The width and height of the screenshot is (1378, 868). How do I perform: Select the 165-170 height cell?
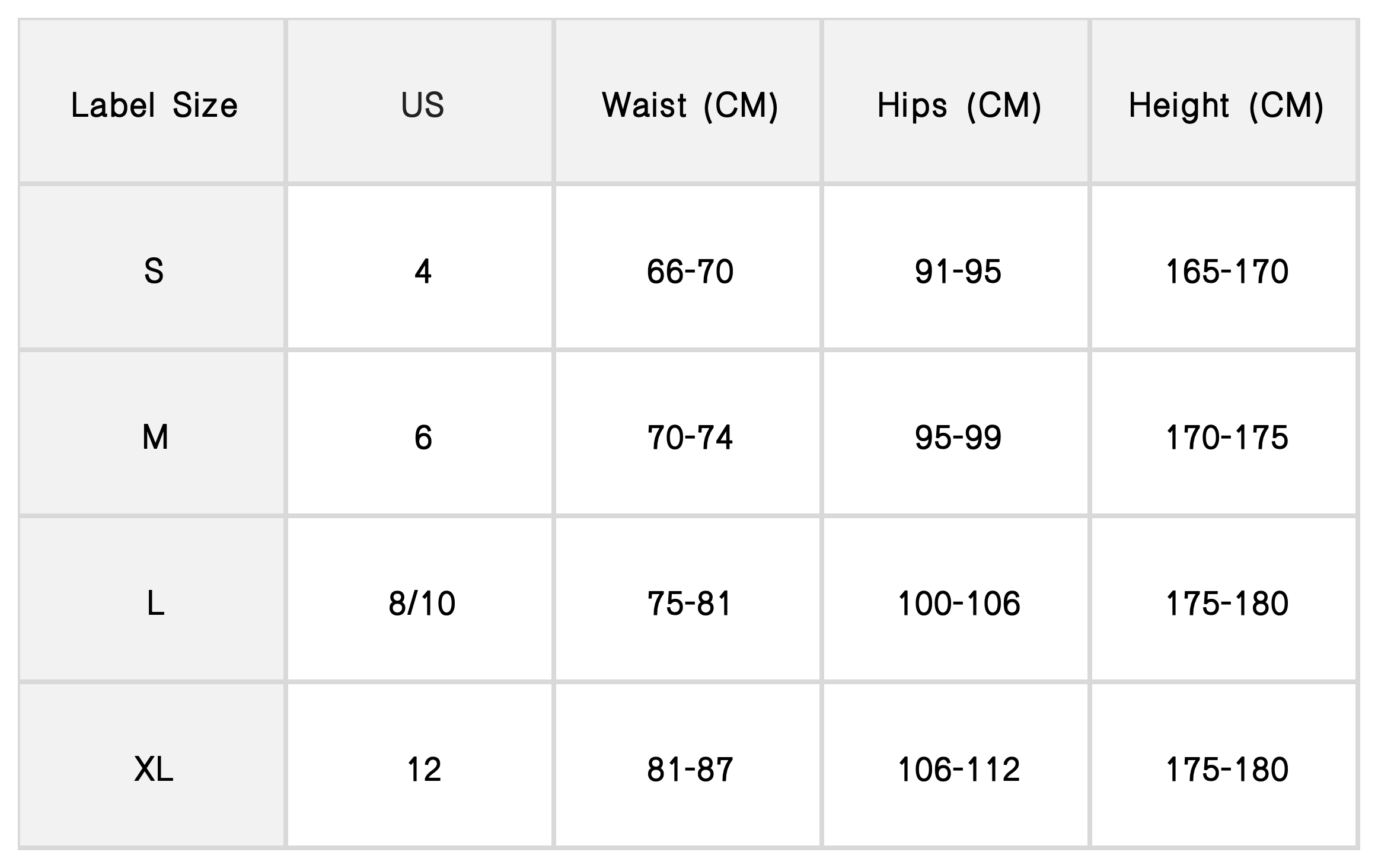[1226, 272]
